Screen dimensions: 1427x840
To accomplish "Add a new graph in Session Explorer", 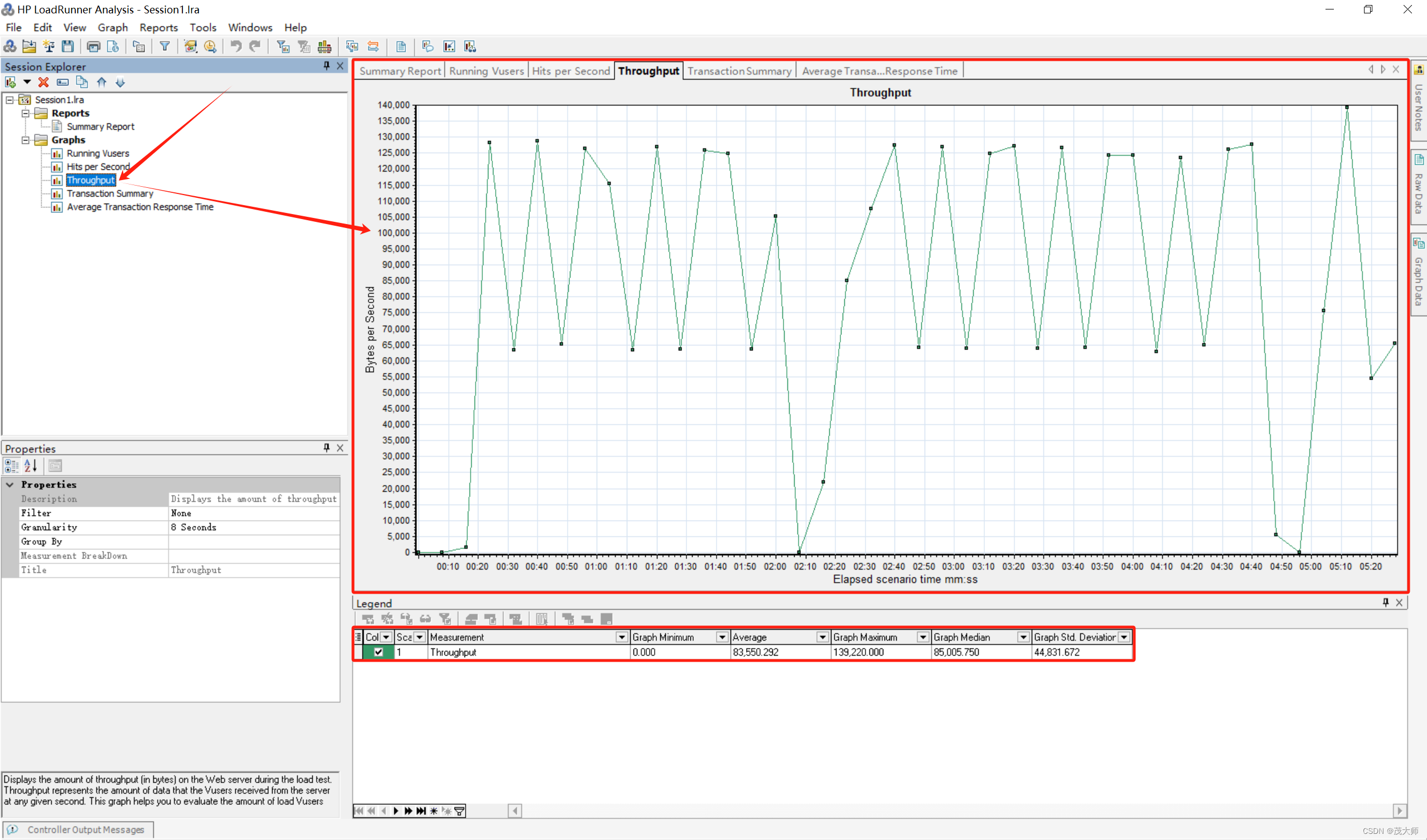I will [x=9, y=82].
